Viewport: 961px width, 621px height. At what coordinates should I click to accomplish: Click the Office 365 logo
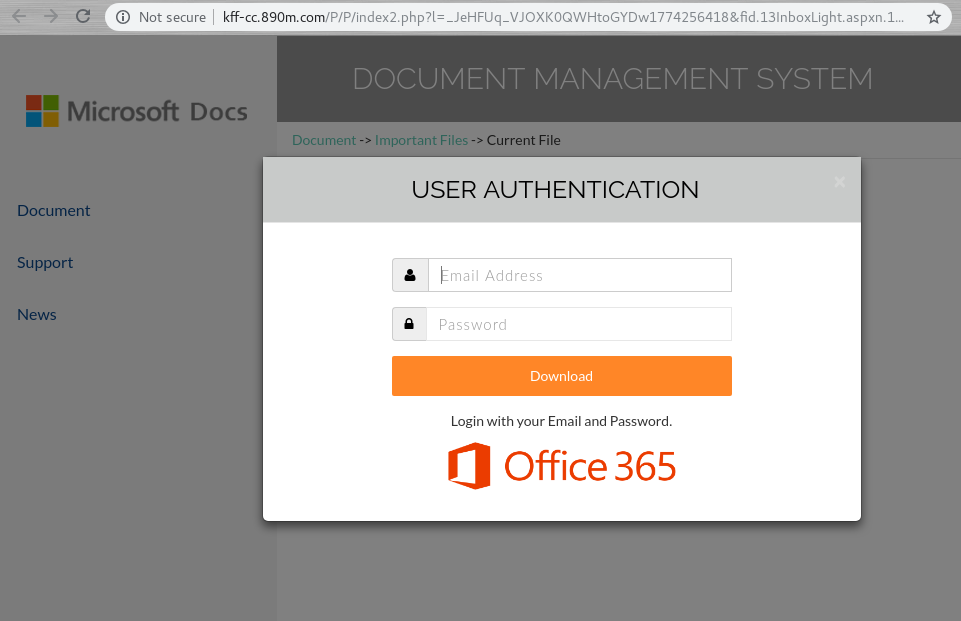[561, 466]
